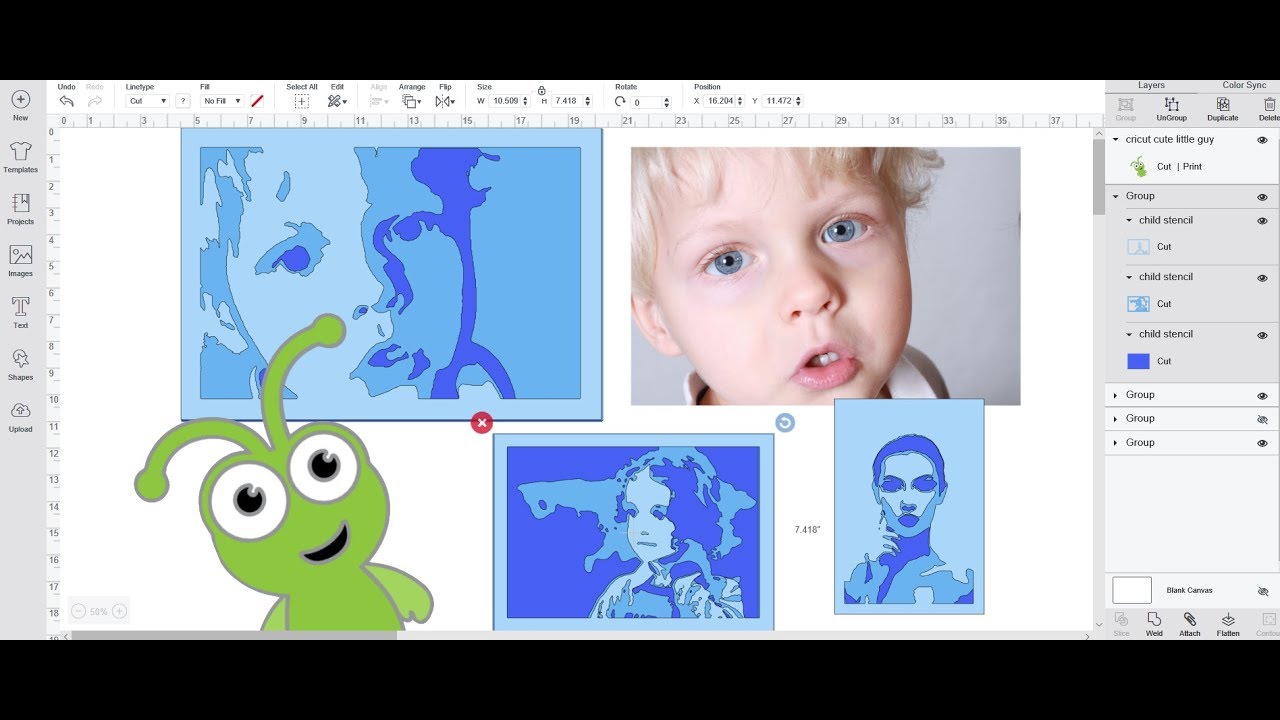Click the Linetype question mark button
Viewport: 1280px width, 720px height.
coord(183,101)
